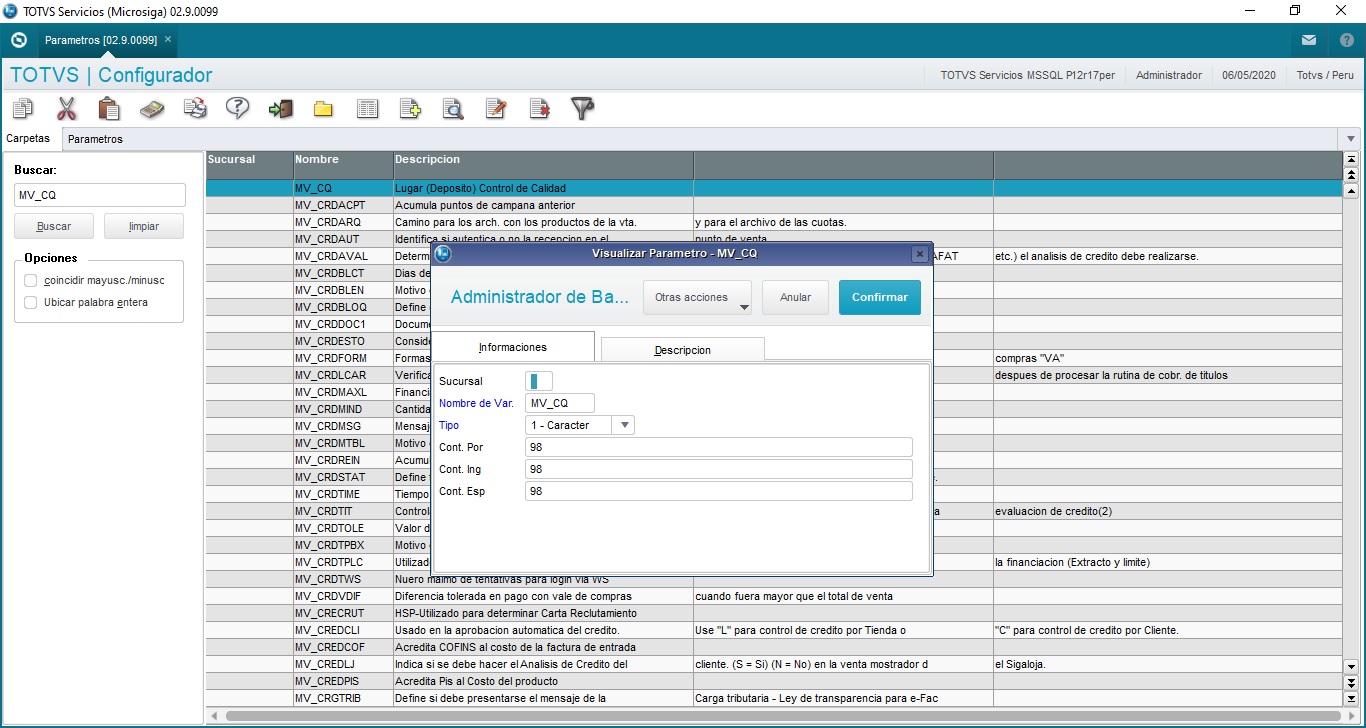Click the Buscar button
The width and height of the screenshot is (1366, 728).
[54, 226]
